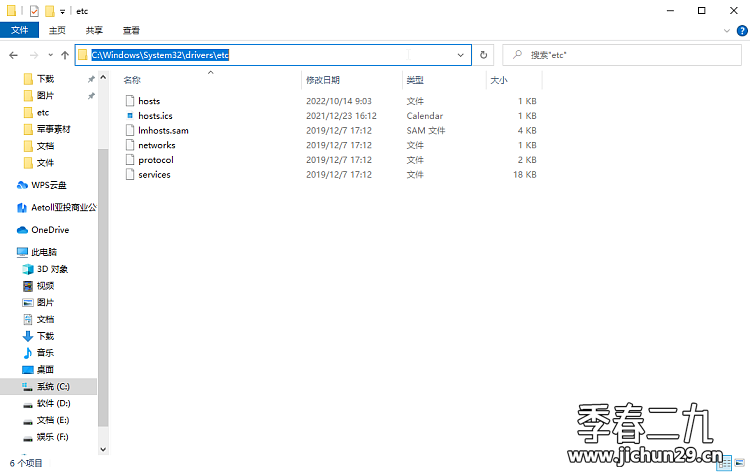Image resolution: width=750 pixels, height=472 pixels.
Task: Sort by the 类型 column header
Action: click(415, 80)
